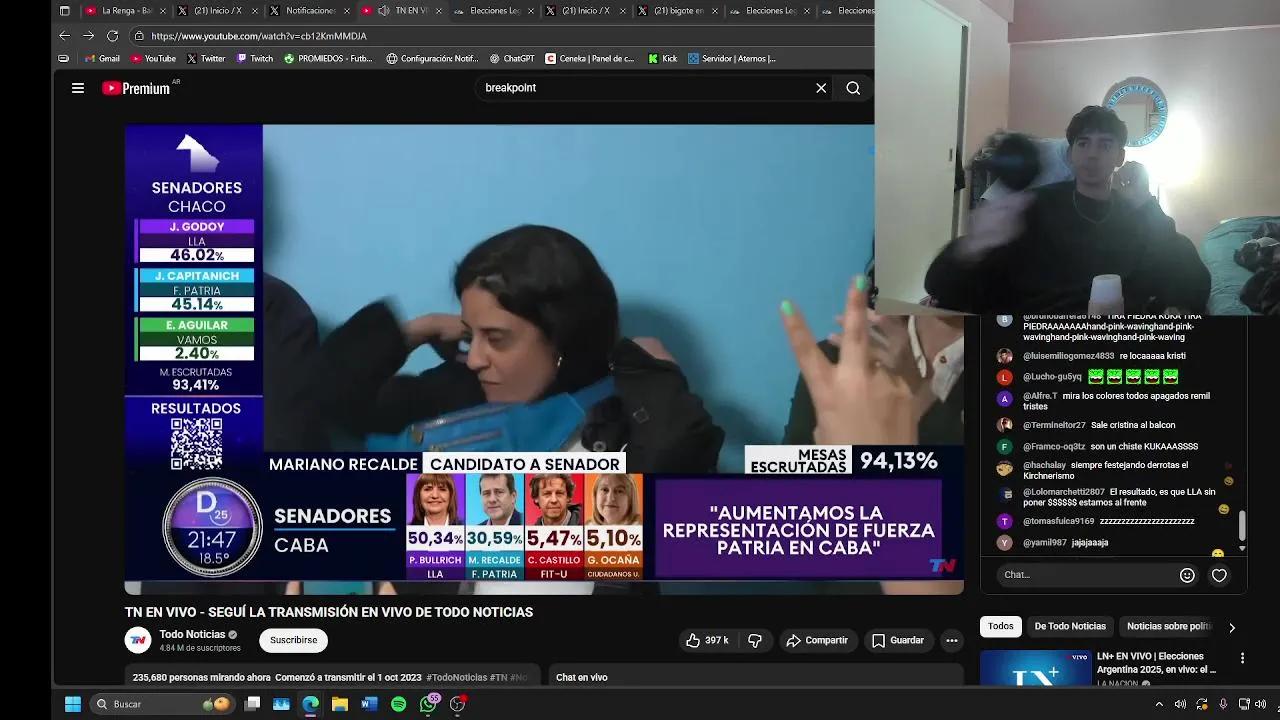
Task: Send a heart reaction in chat
Action: tap(1219, 575)
